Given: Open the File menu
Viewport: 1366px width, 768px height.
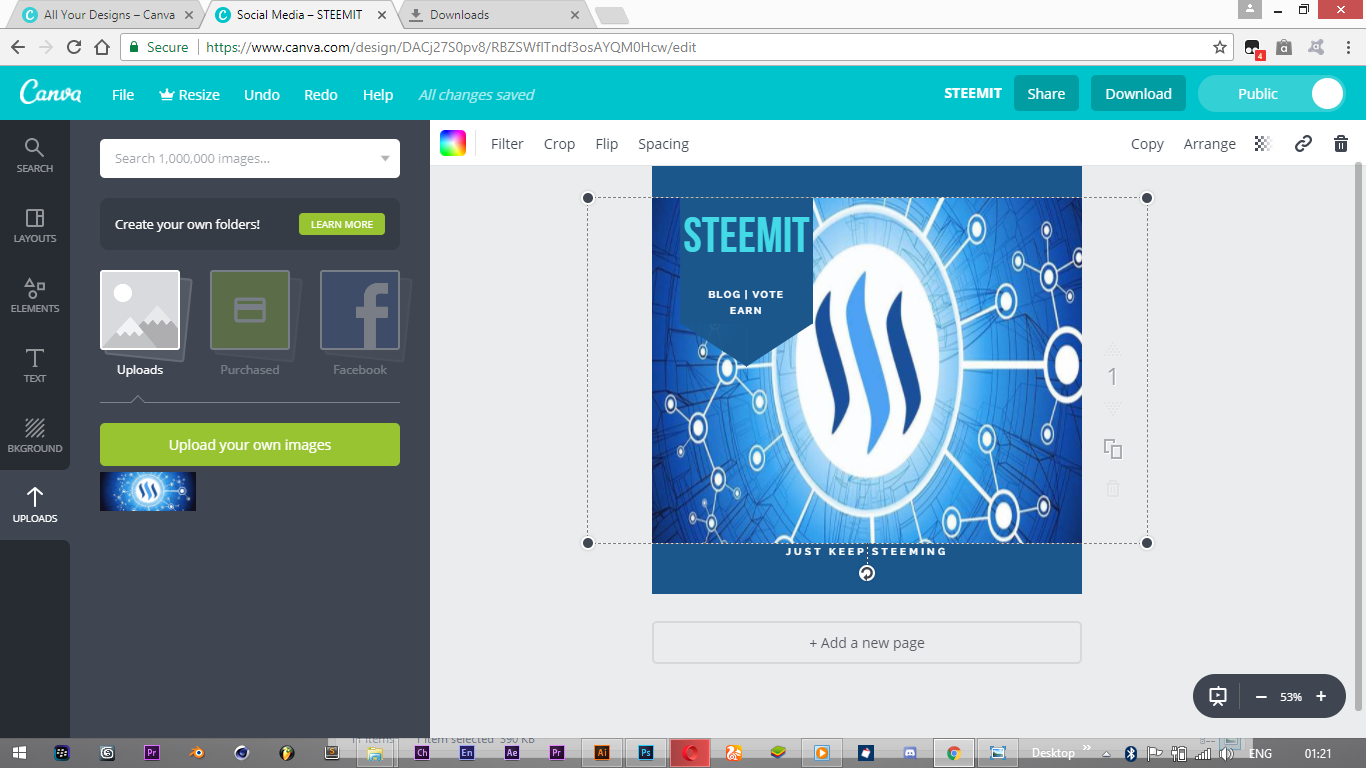Looking at the screenshot, I should [123, 94].
